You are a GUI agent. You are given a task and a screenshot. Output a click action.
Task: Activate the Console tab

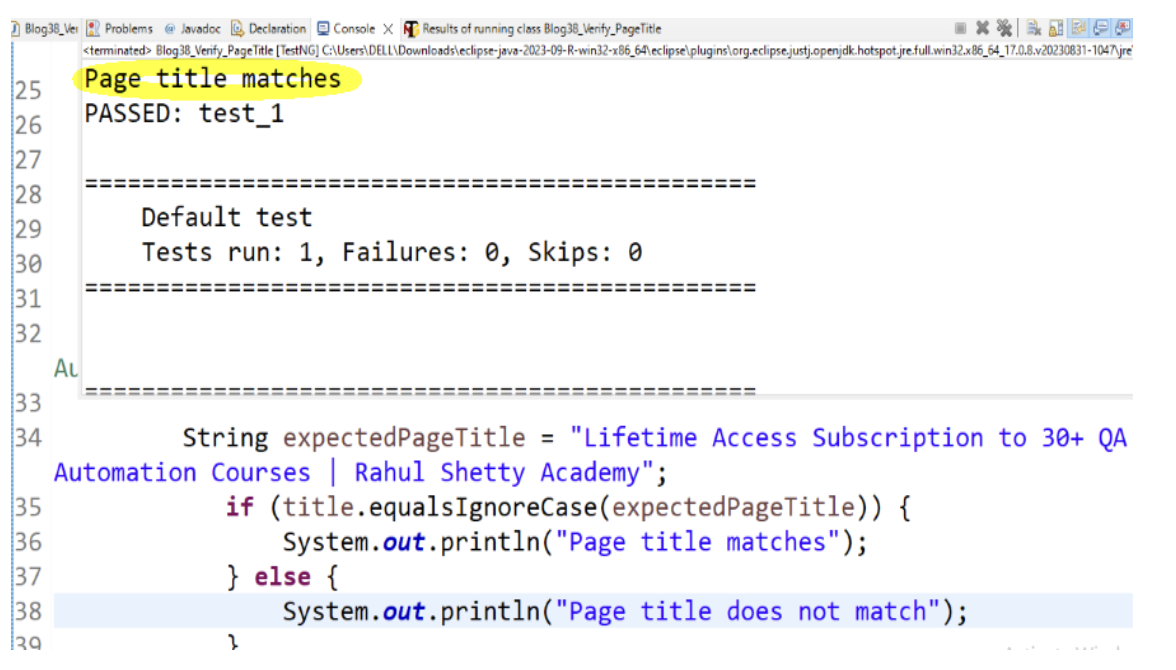tap(347, 28)
